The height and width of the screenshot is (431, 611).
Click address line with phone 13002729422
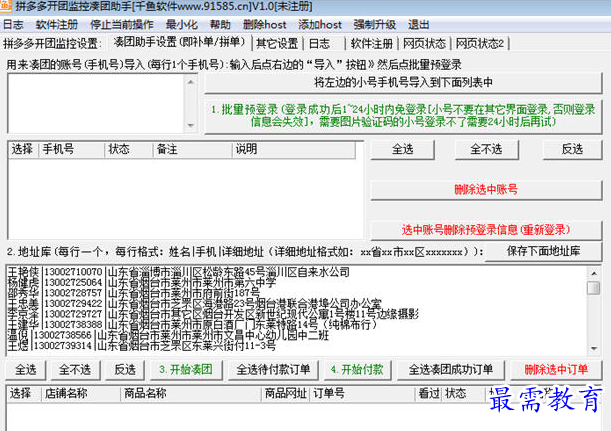(x=195, y=303)
